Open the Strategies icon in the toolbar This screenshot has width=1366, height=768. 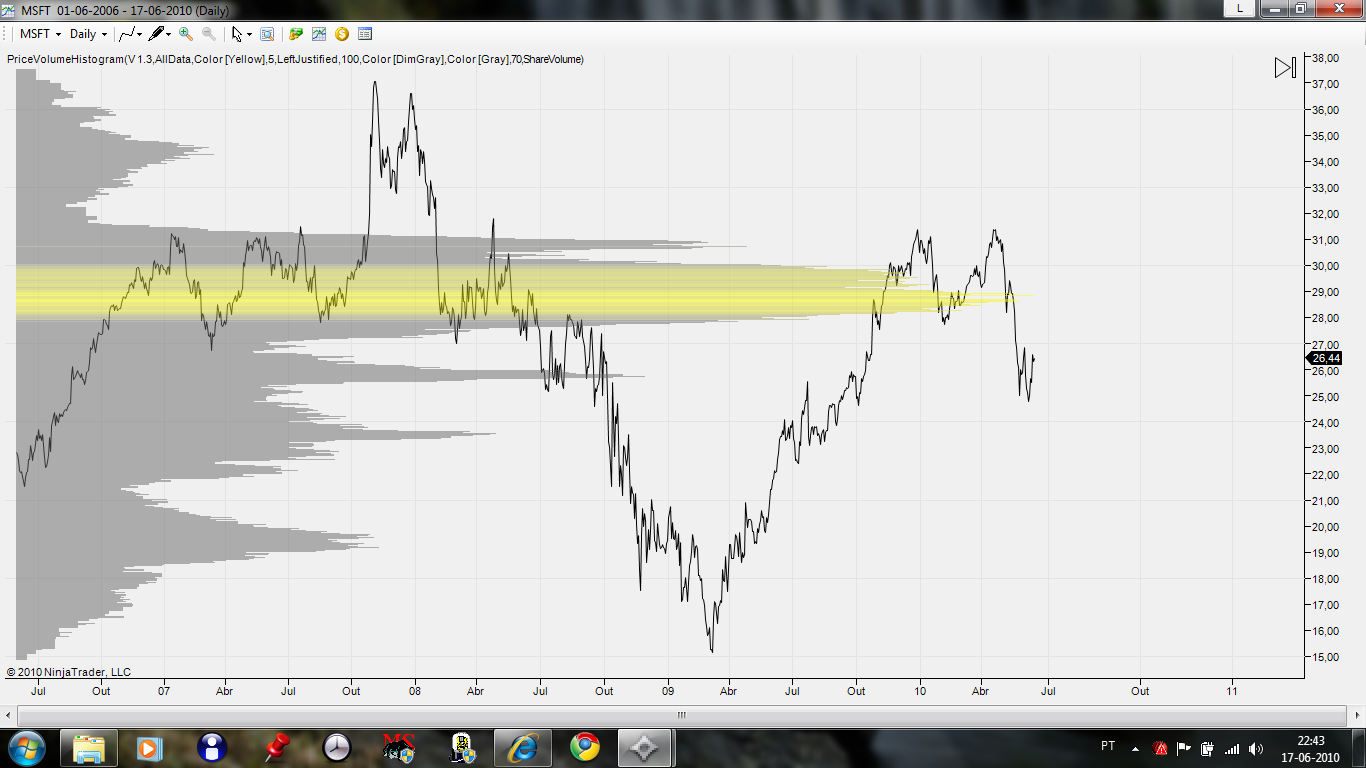pyautogui.click(x=296, y=34)
